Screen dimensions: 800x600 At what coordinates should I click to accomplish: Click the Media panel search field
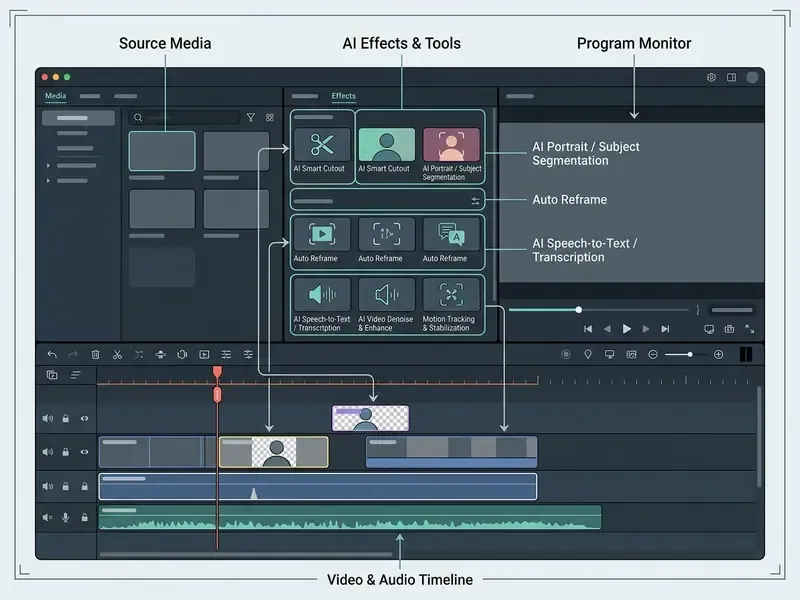coord(184,117)
